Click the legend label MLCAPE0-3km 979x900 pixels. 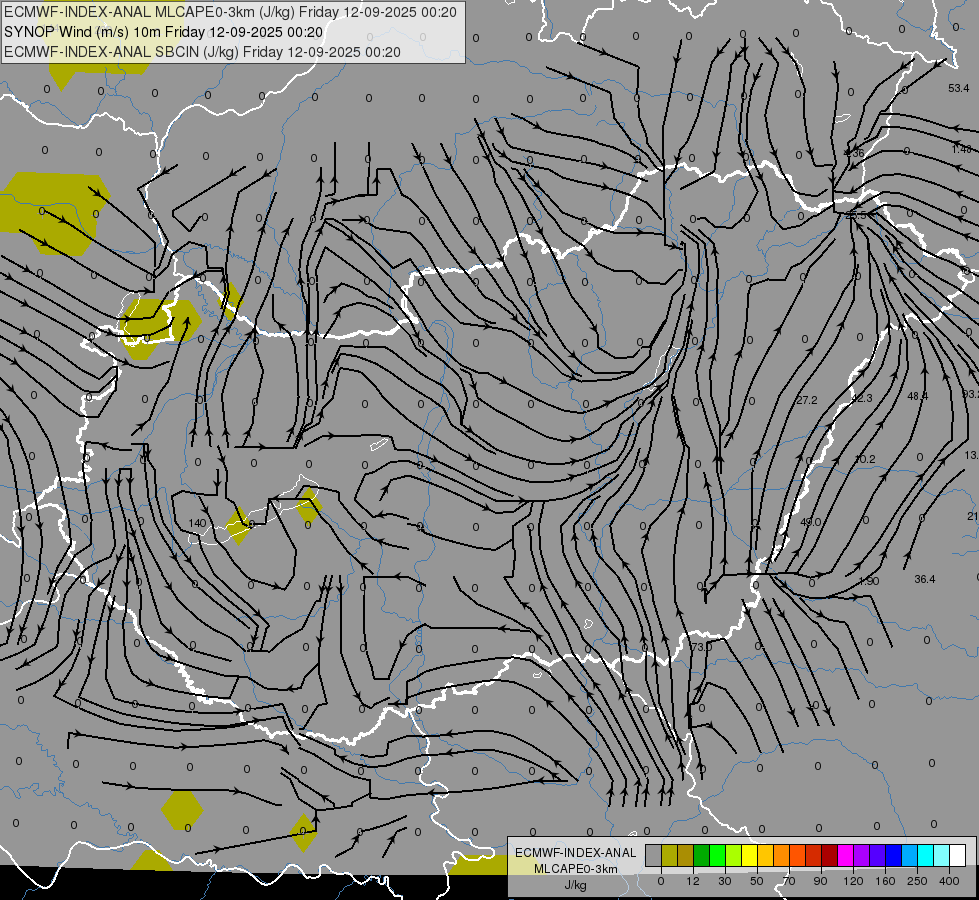tap(576, 869)
